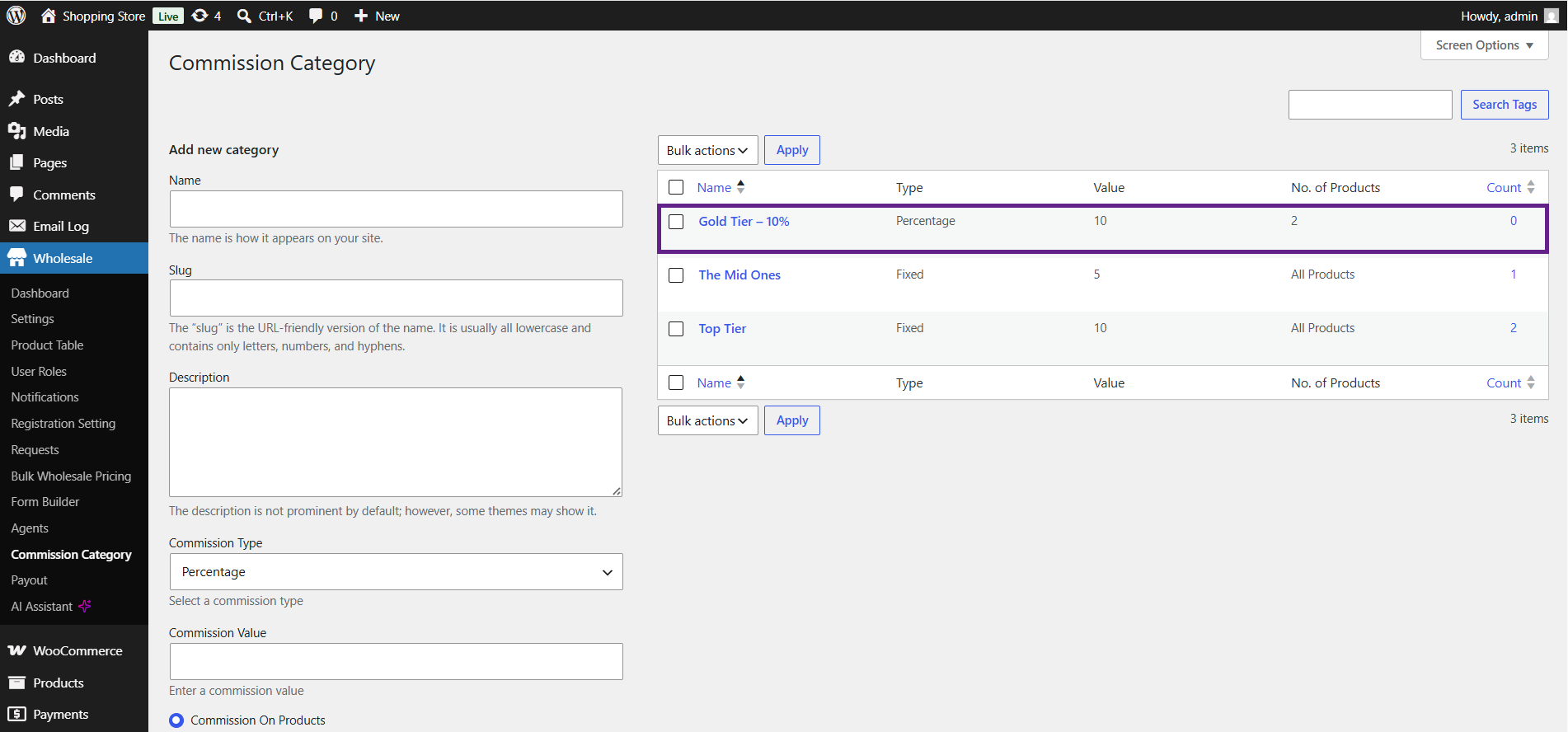The width and height of the screenshot is (1568, 732).
Task: Open the updates icon showing 4
Action: tap(200, 16)
